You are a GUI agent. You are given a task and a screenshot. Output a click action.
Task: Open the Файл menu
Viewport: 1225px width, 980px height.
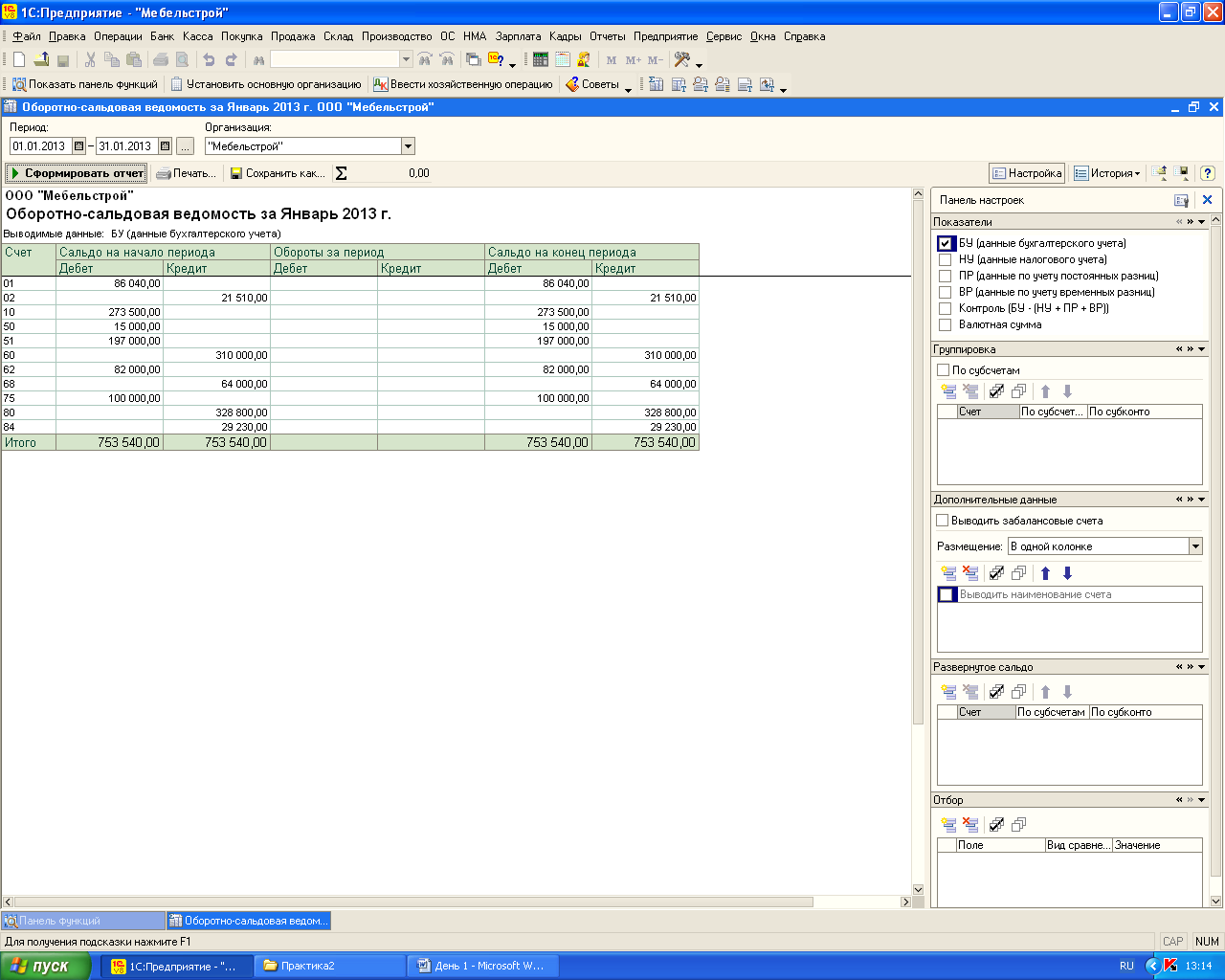(x=27, y=36)
